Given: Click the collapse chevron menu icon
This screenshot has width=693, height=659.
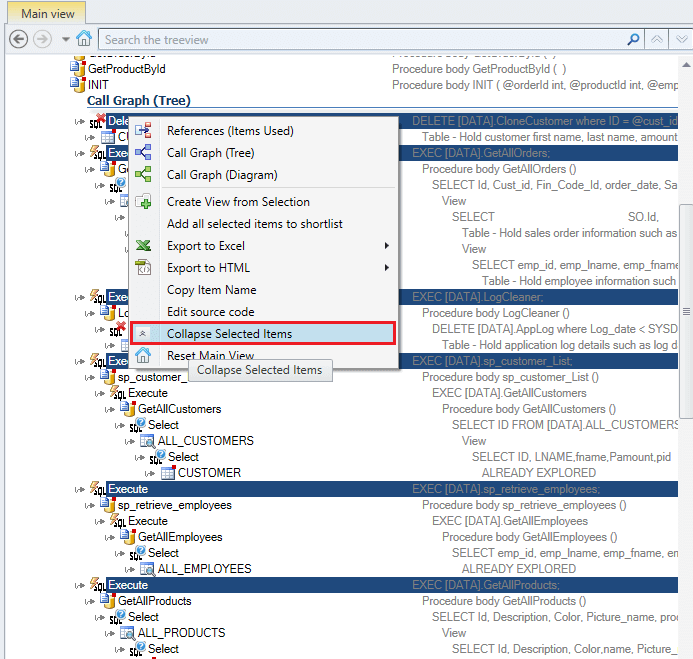Looking at the screenshot, I should pyautogui.click(x=142, y=334).
